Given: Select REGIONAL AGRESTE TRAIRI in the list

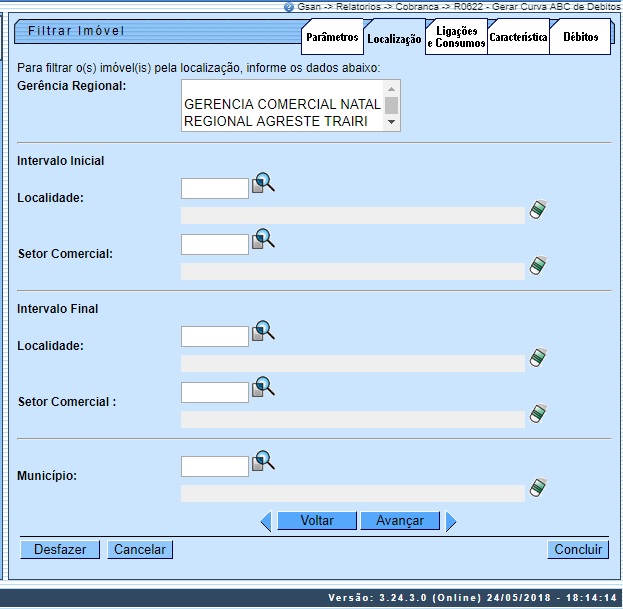Looking at the screenshot, I should [x=282, y=121].
